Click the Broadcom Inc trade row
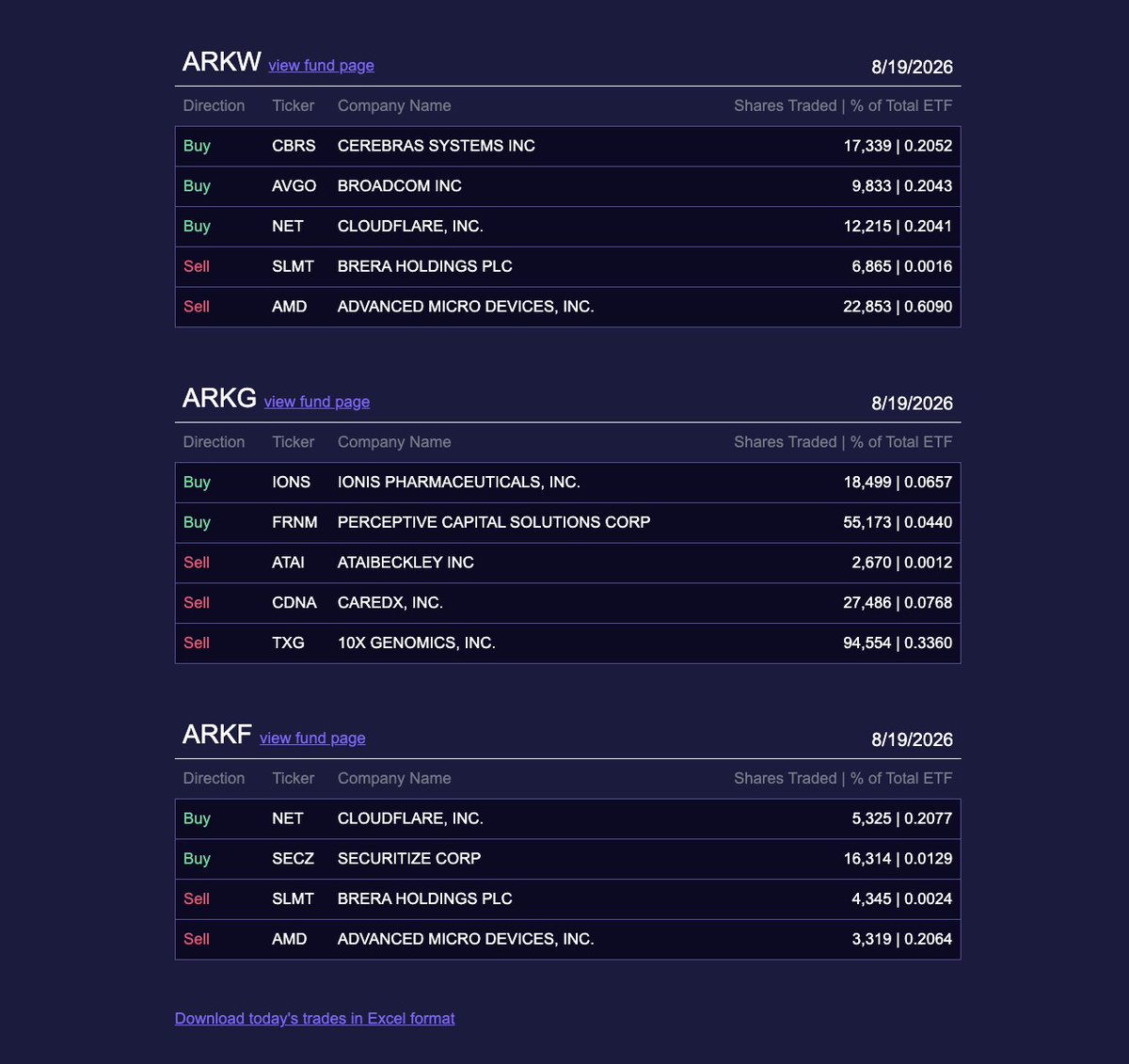The width and height of the screenshot is (1129, 1064). coord(567,186)
